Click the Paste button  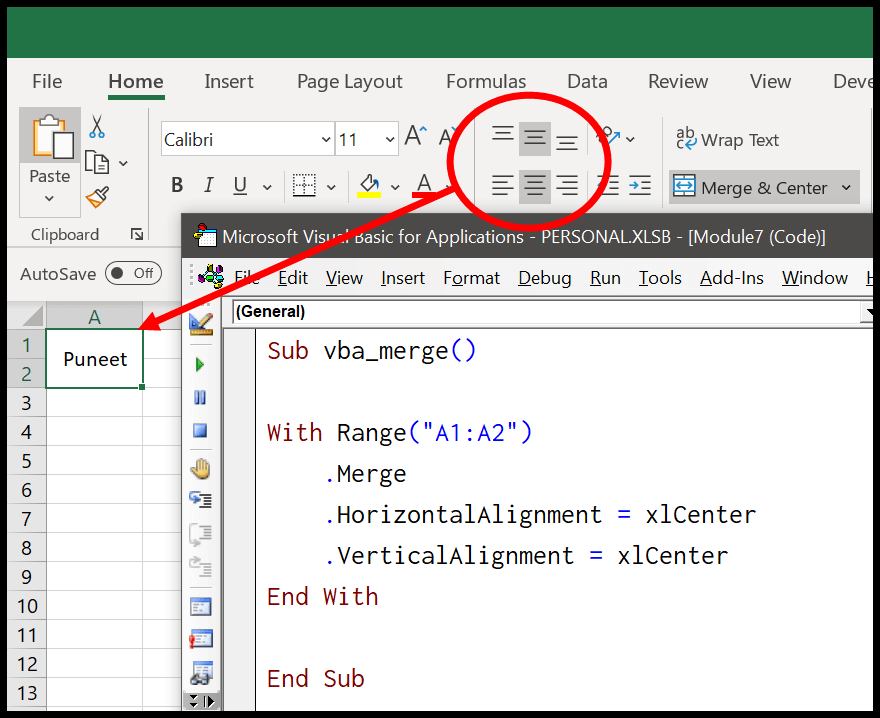coord(50,162)
